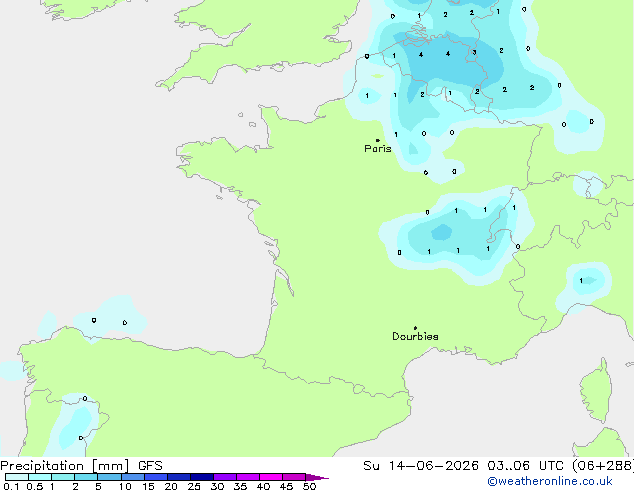Screen dimensions: 634x490
Task: Select the dot marker above Dourbies label
Action: click(415, 328)
